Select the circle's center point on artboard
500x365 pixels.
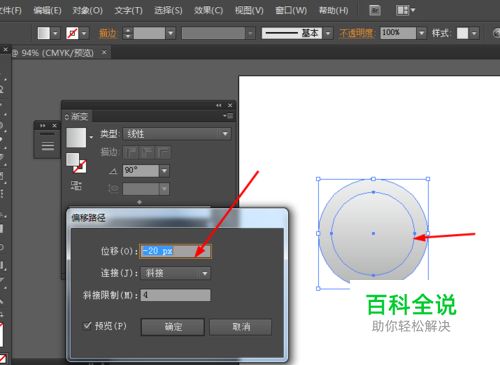(373, 234)
